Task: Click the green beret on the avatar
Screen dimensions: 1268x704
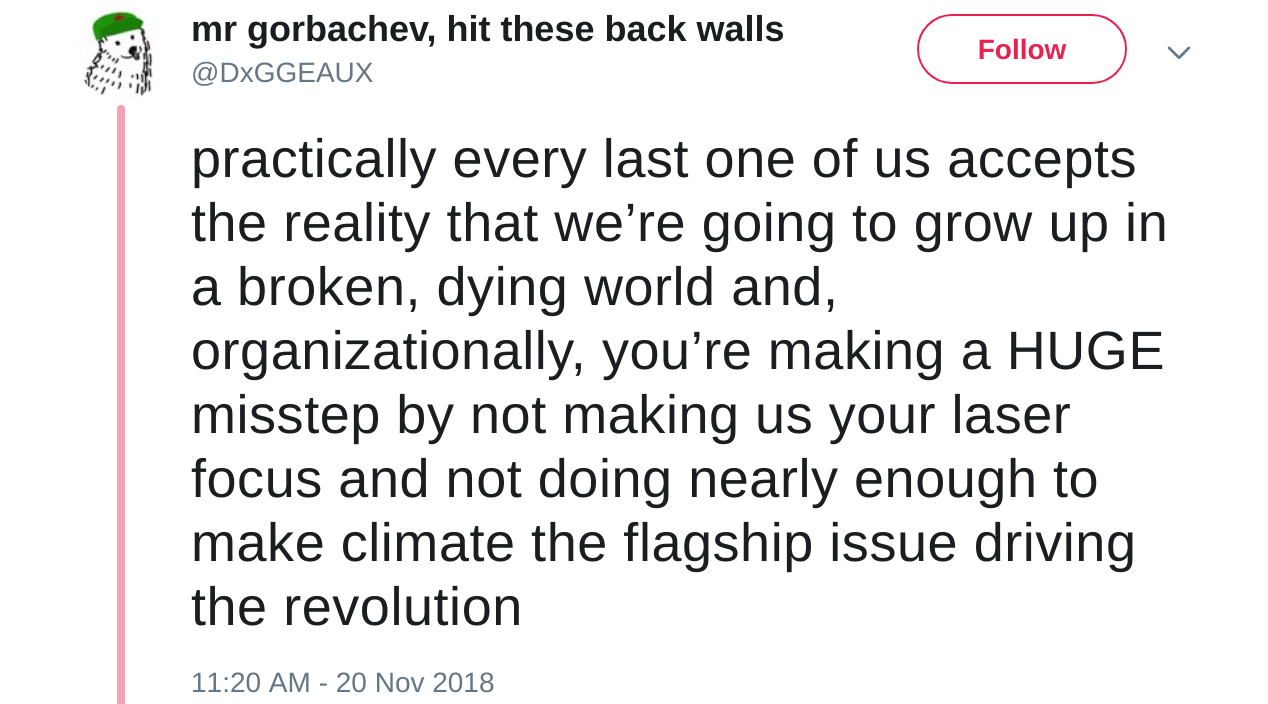Action: [x=118, y=24]
